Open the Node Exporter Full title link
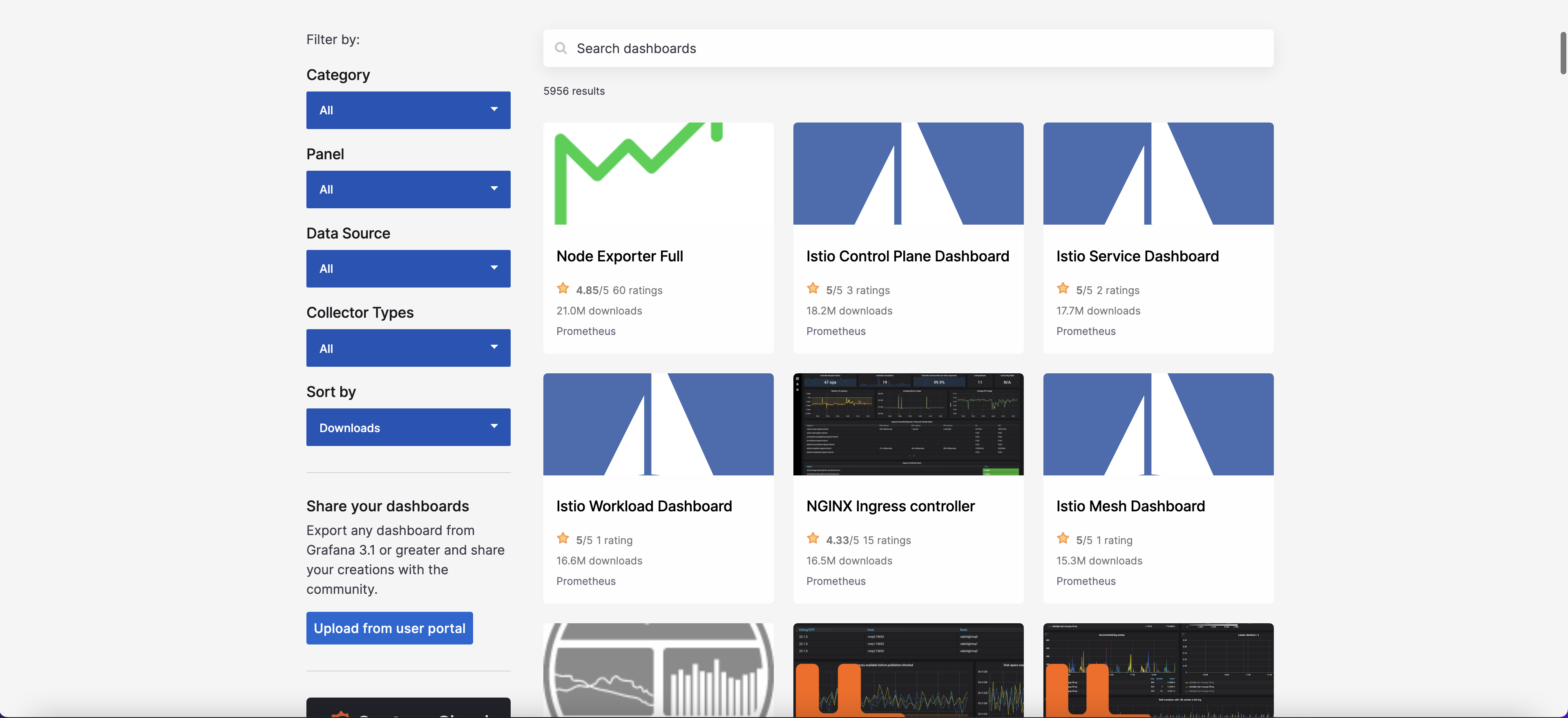 [620, 256]
